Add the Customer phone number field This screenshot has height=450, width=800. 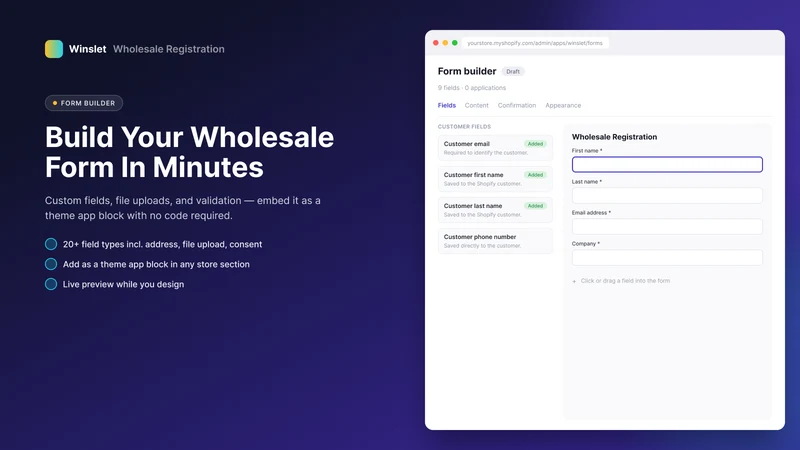point(495,241)
